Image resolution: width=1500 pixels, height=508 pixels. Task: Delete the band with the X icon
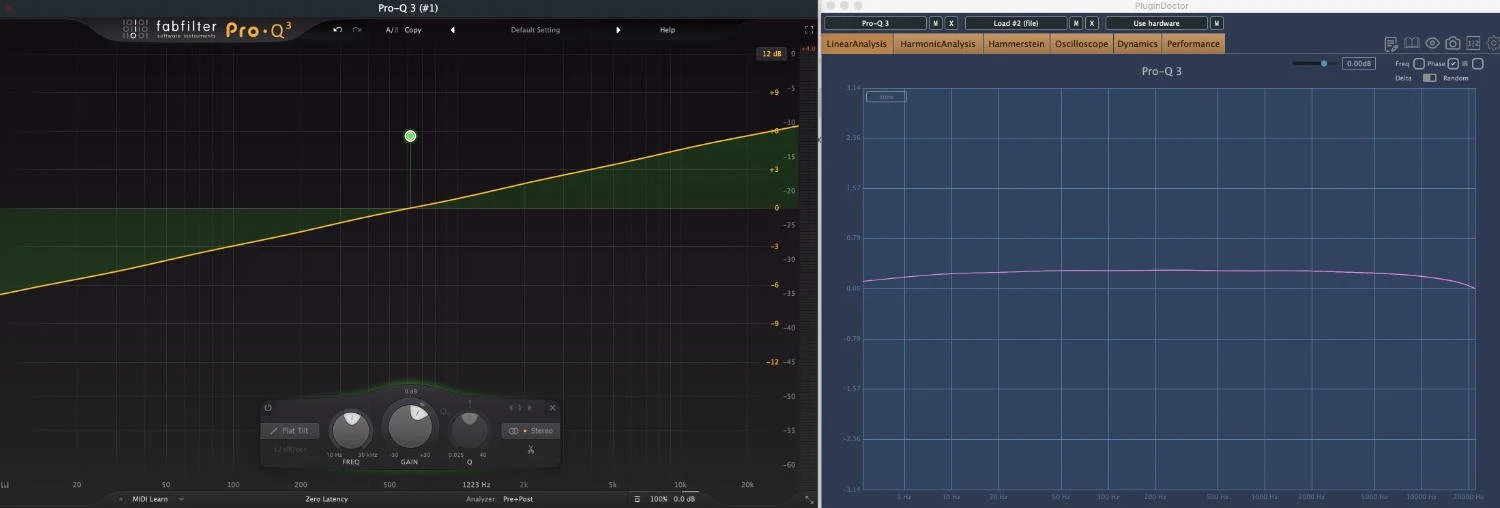pos(552,408)
